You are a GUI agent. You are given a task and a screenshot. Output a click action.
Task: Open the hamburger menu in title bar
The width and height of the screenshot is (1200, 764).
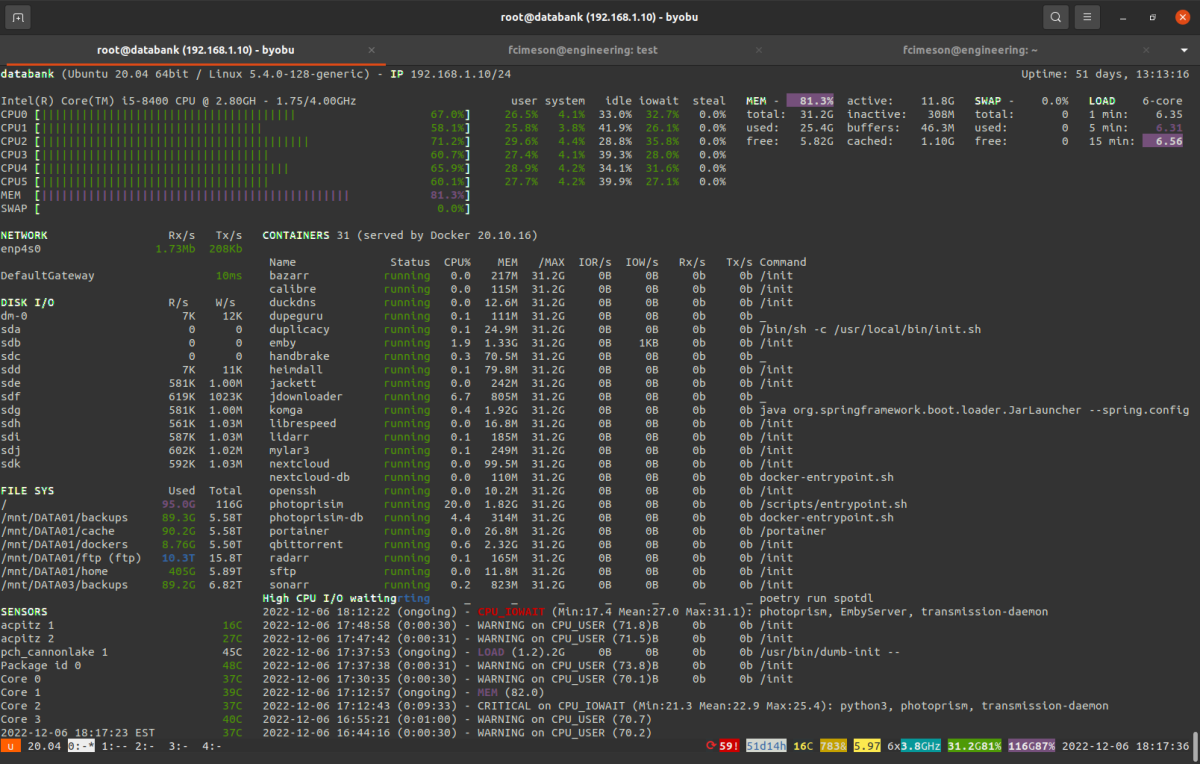(x=1088, y=17)
